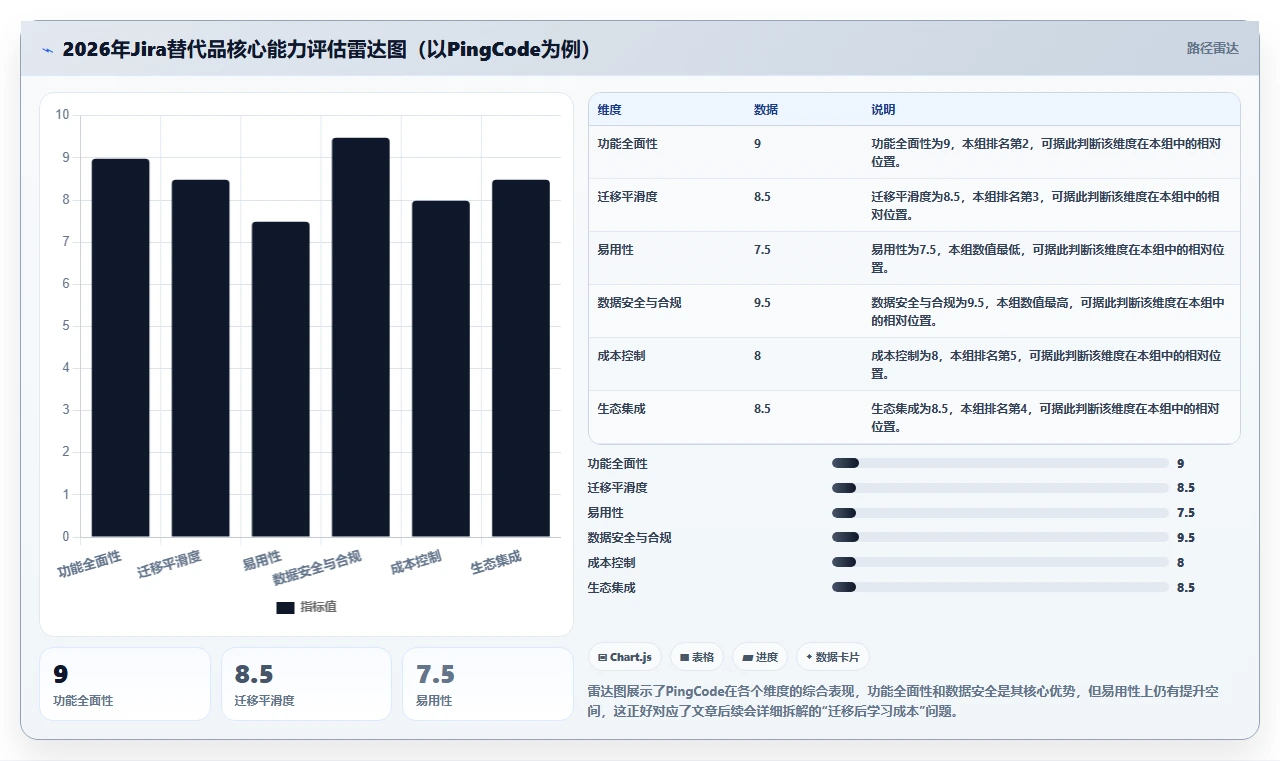
Task: Click the 7.5 value in table
Action: [x=762, y=250]
